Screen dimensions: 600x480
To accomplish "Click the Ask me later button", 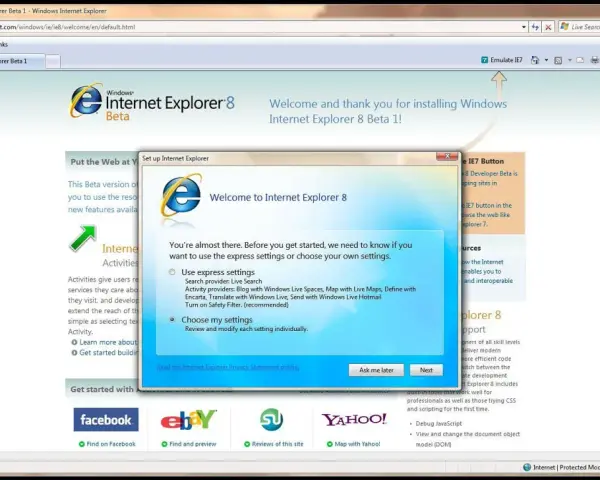I will point(376,370).
